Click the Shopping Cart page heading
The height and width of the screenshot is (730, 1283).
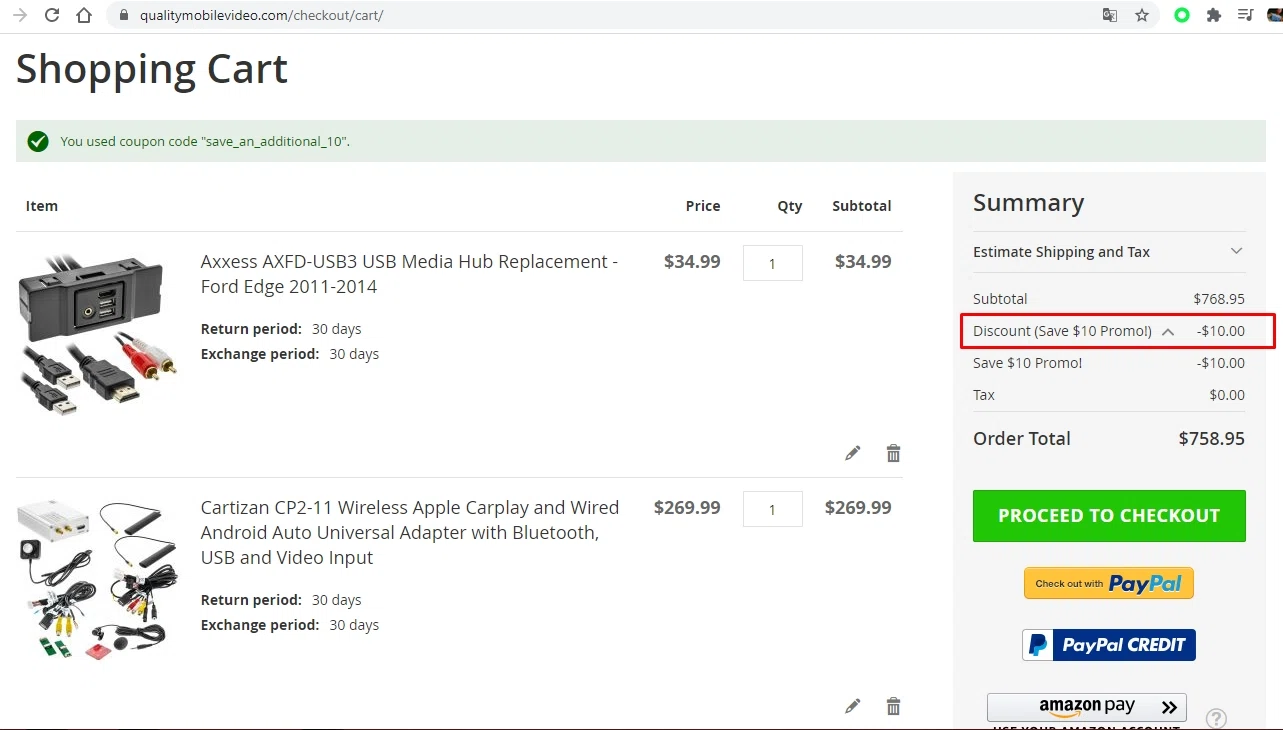tap(152, 70)
